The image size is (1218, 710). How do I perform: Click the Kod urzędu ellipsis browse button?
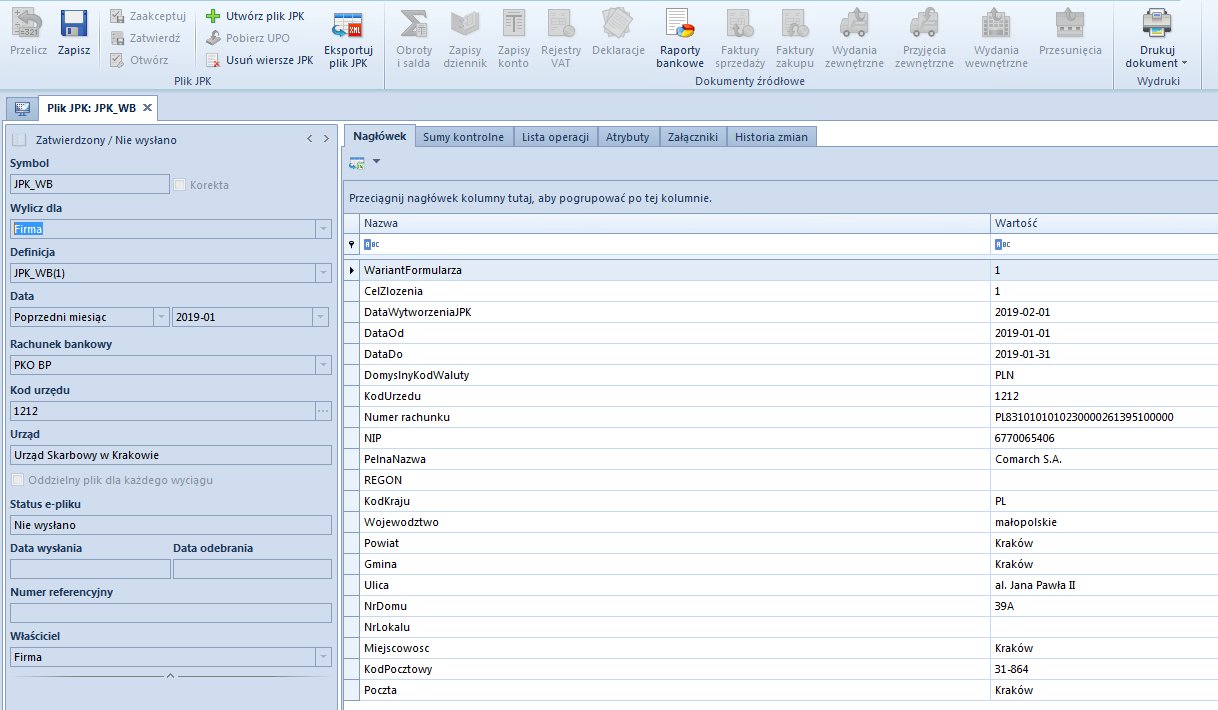coord(323,411)
